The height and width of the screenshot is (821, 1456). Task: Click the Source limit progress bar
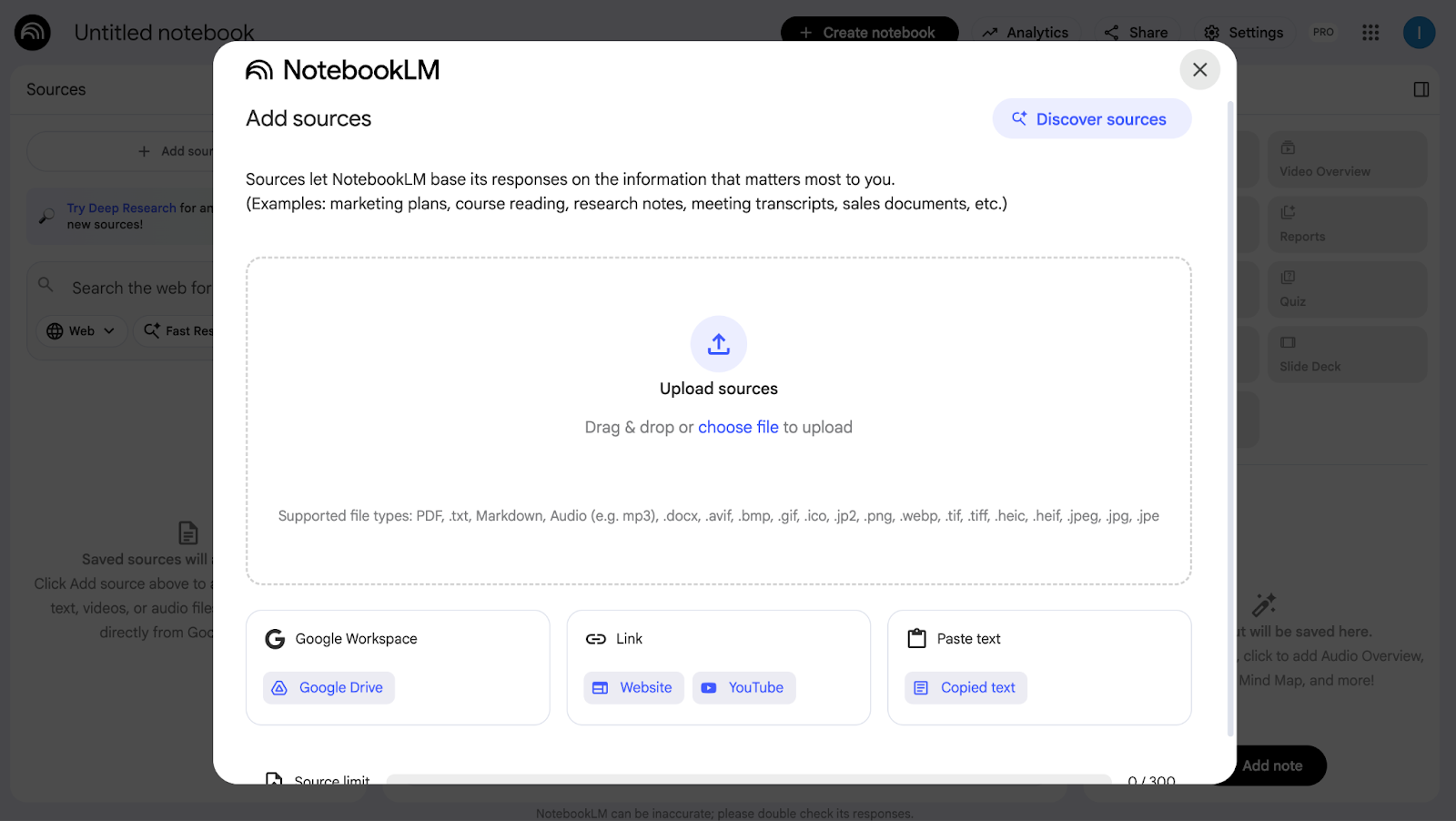click(746, 781)
